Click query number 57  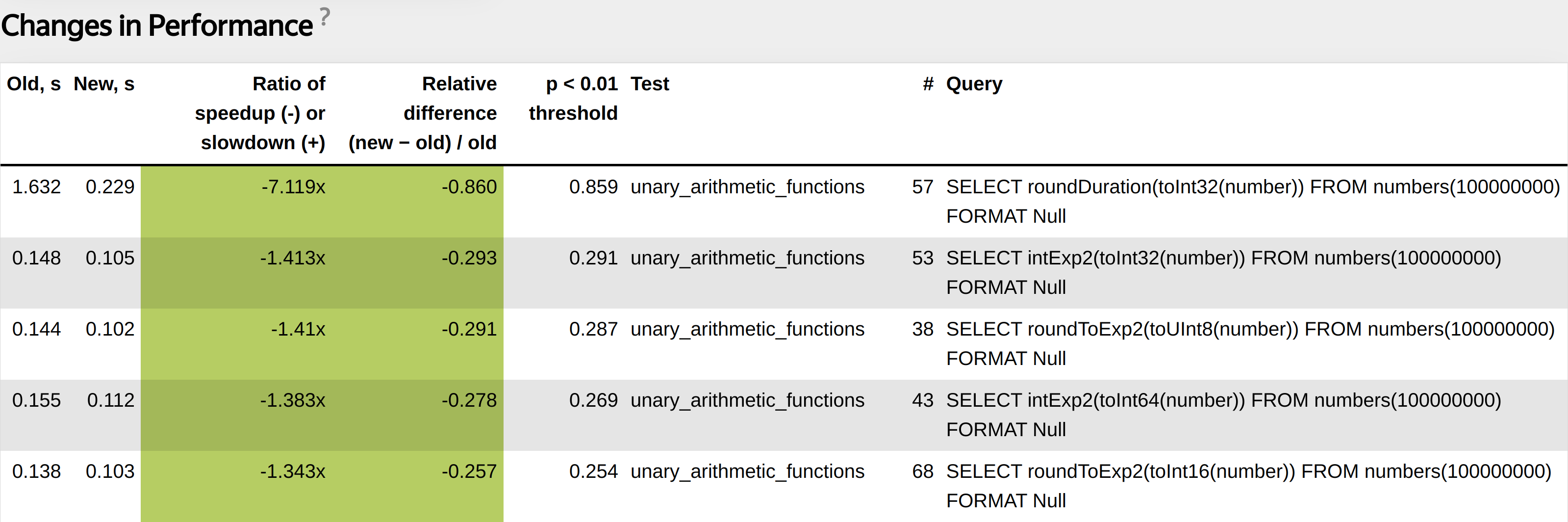click(922, 187)
